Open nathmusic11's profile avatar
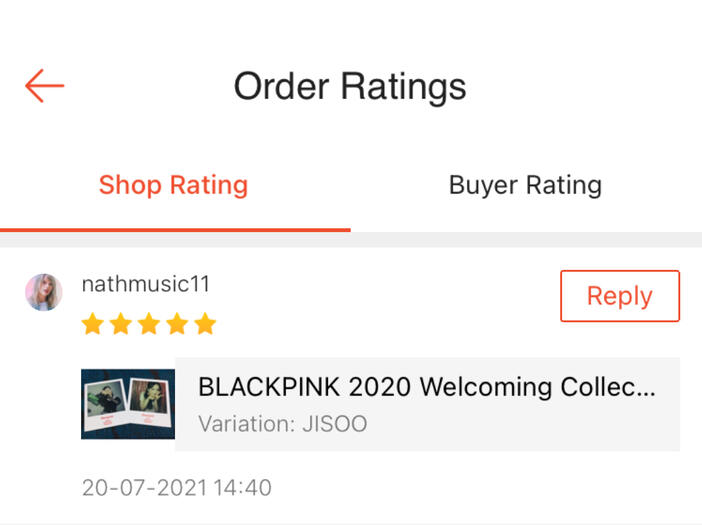 point(44,292)
